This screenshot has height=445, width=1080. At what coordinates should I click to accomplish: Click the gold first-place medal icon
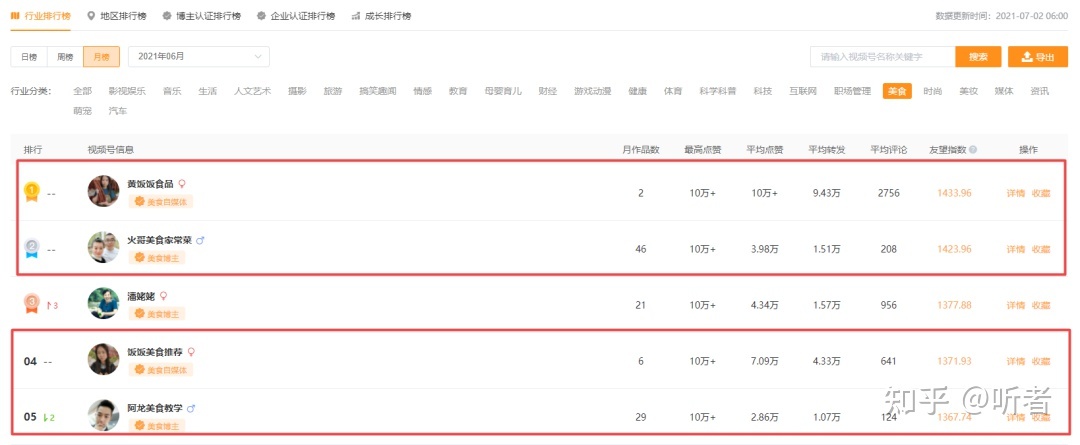coord(32,190)
